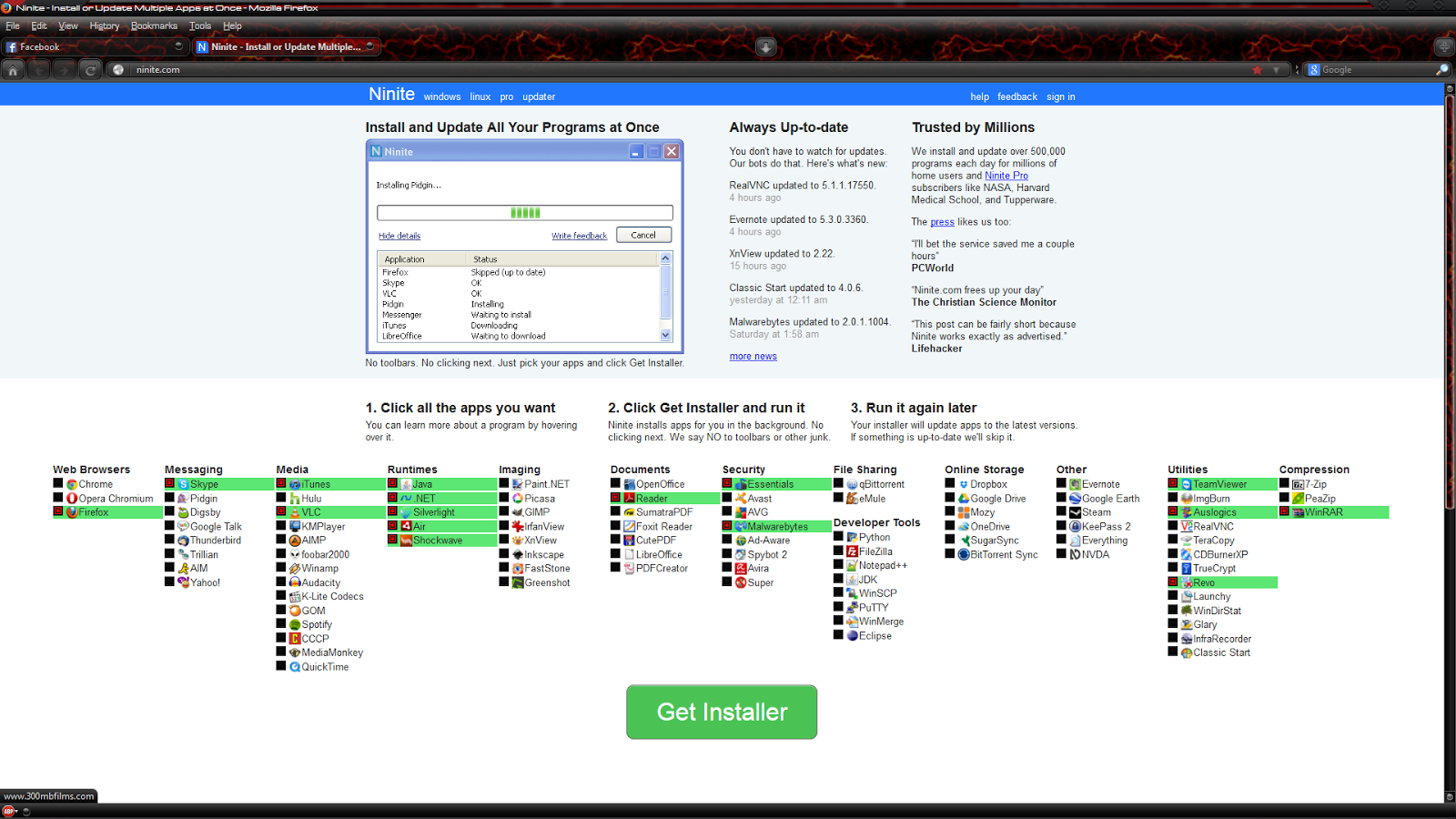1456x819 pixels.
Task: Click the PeaZip app icon
Action: pos(1299,499)
